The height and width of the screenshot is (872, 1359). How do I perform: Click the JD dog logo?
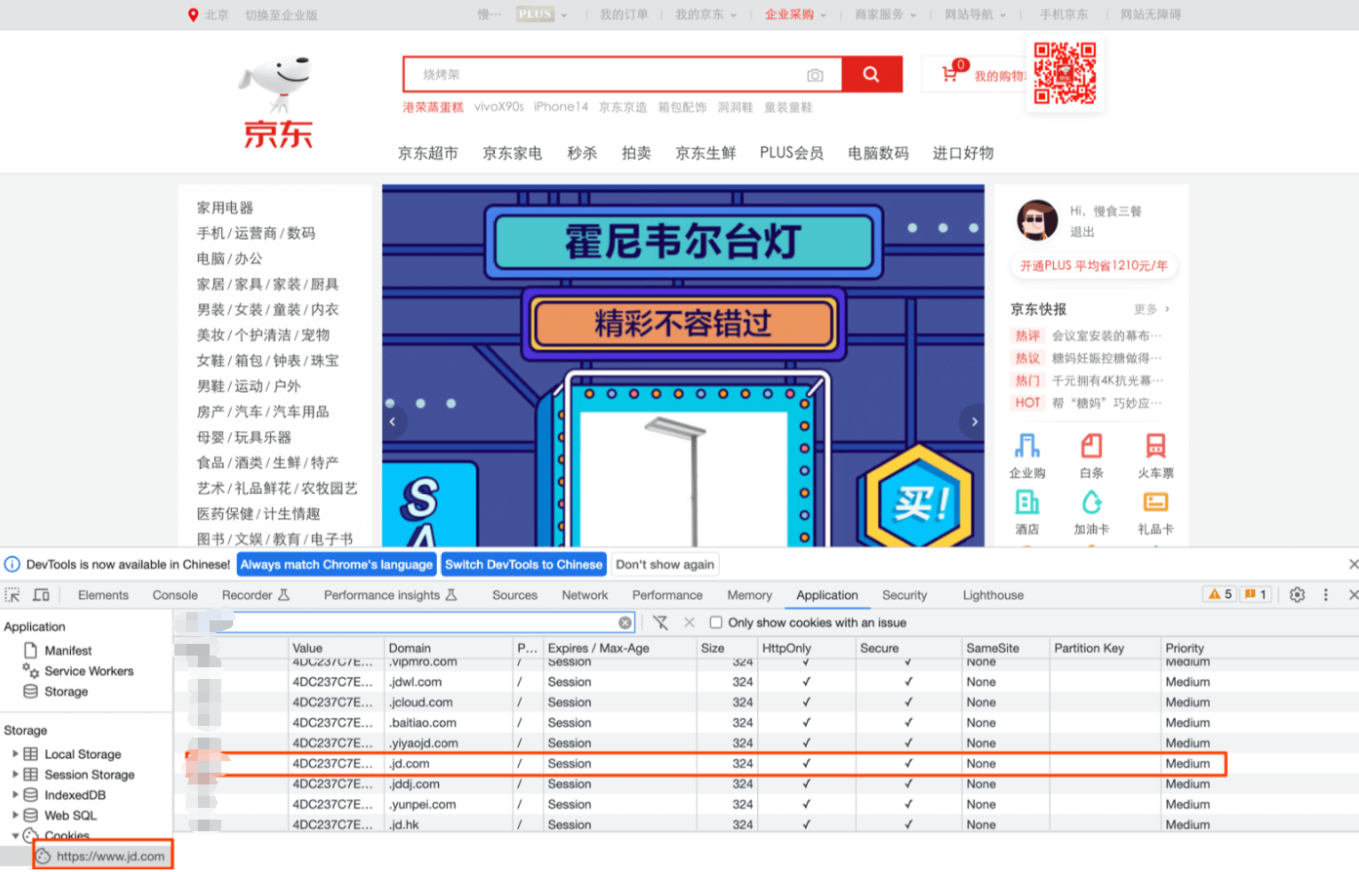click(x=278, y=103)
